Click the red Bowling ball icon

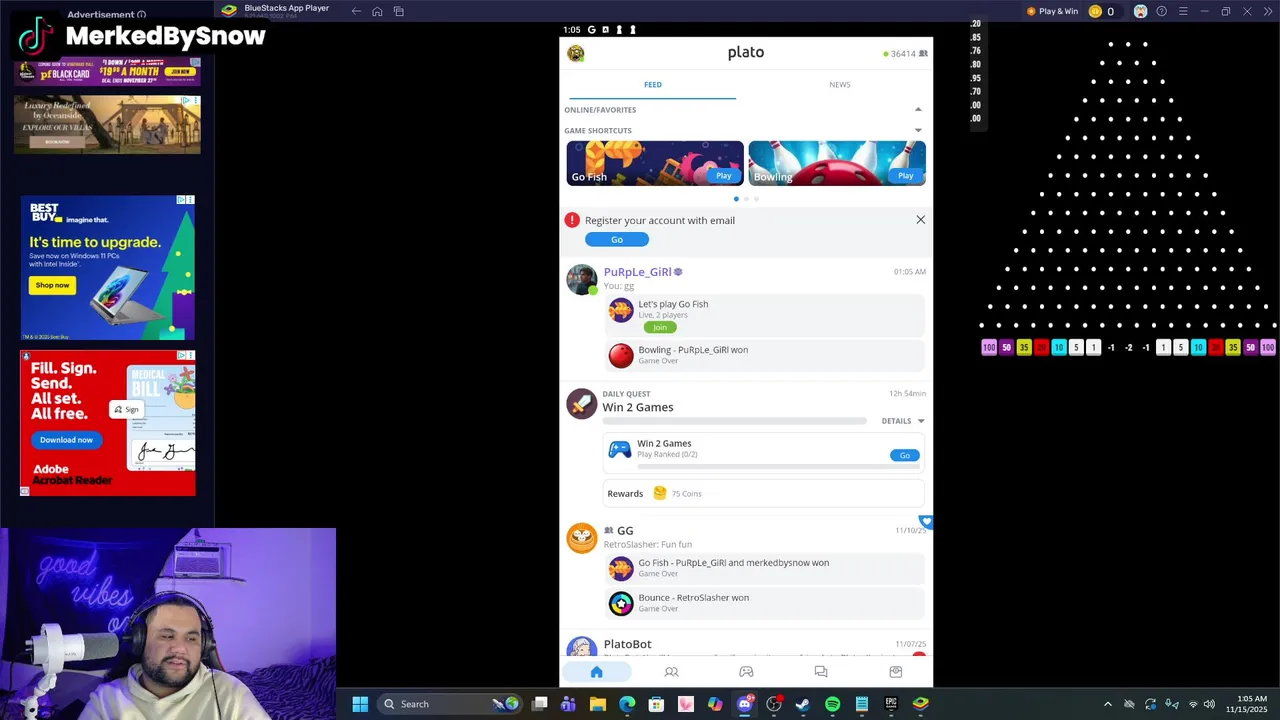(x=621, y=355)
